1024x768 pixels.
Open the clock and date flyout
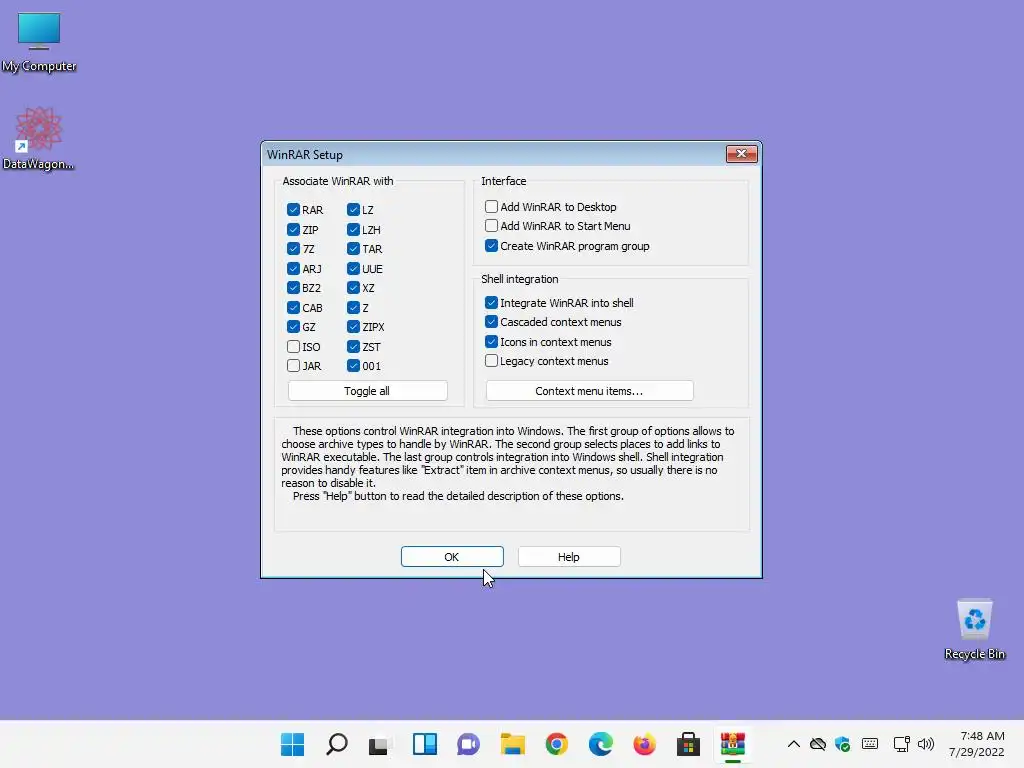click(x=976, y=744)
